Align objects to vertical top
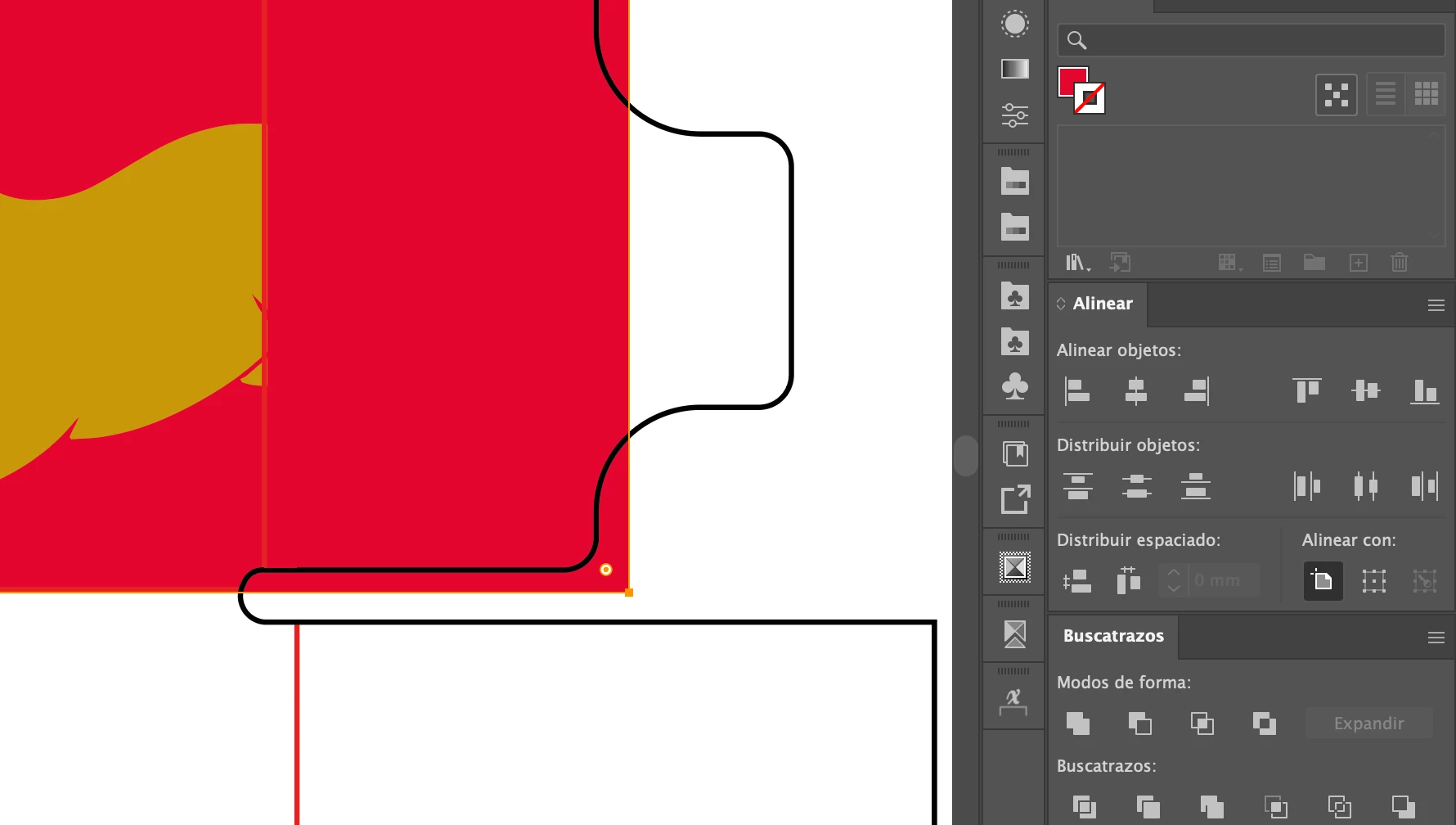Viewport: 1456px width, 825px height. [x=1306, y=390]
